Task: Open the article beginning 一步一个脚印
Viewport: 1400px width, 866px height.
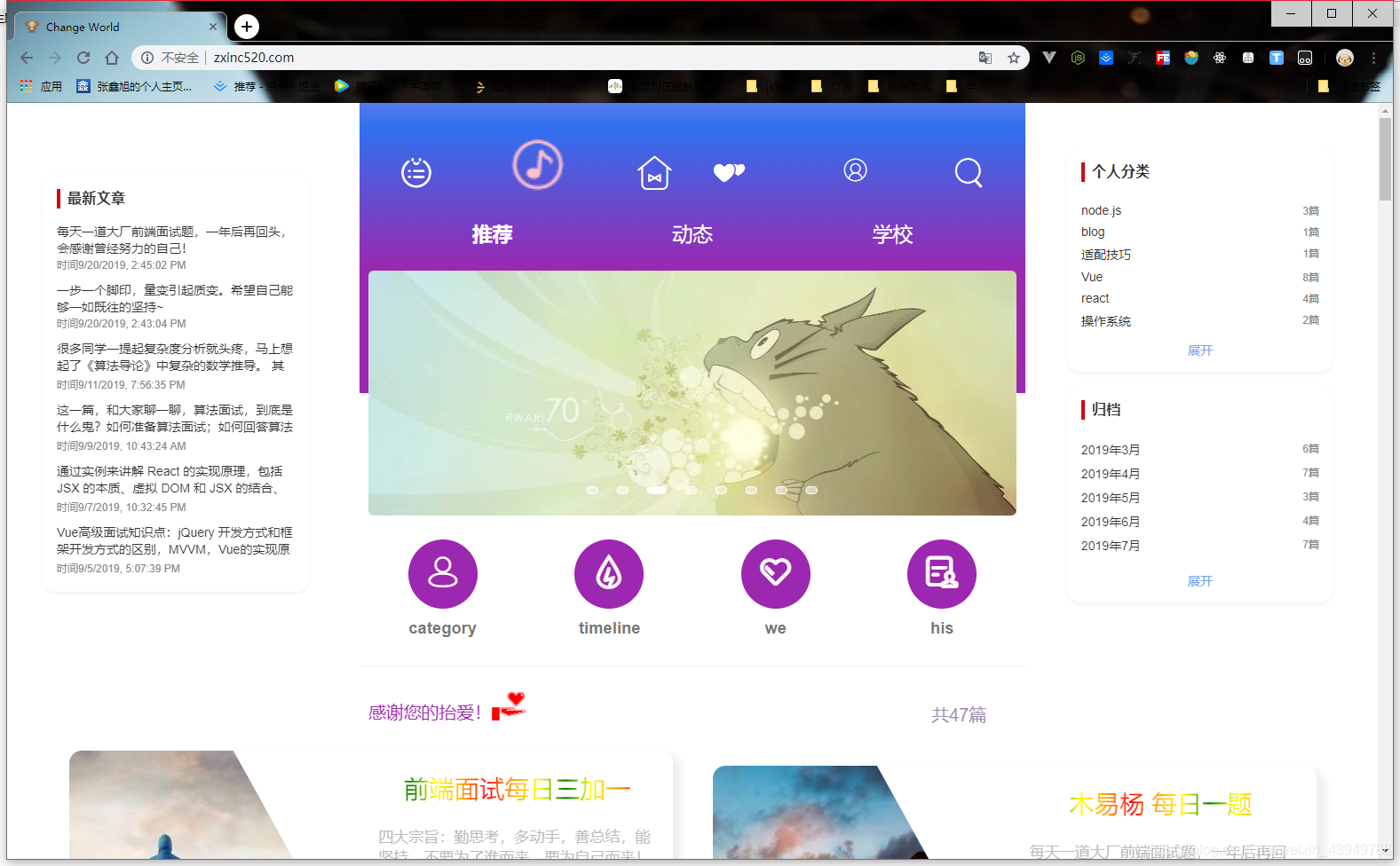Action: (x=174, y=298)
